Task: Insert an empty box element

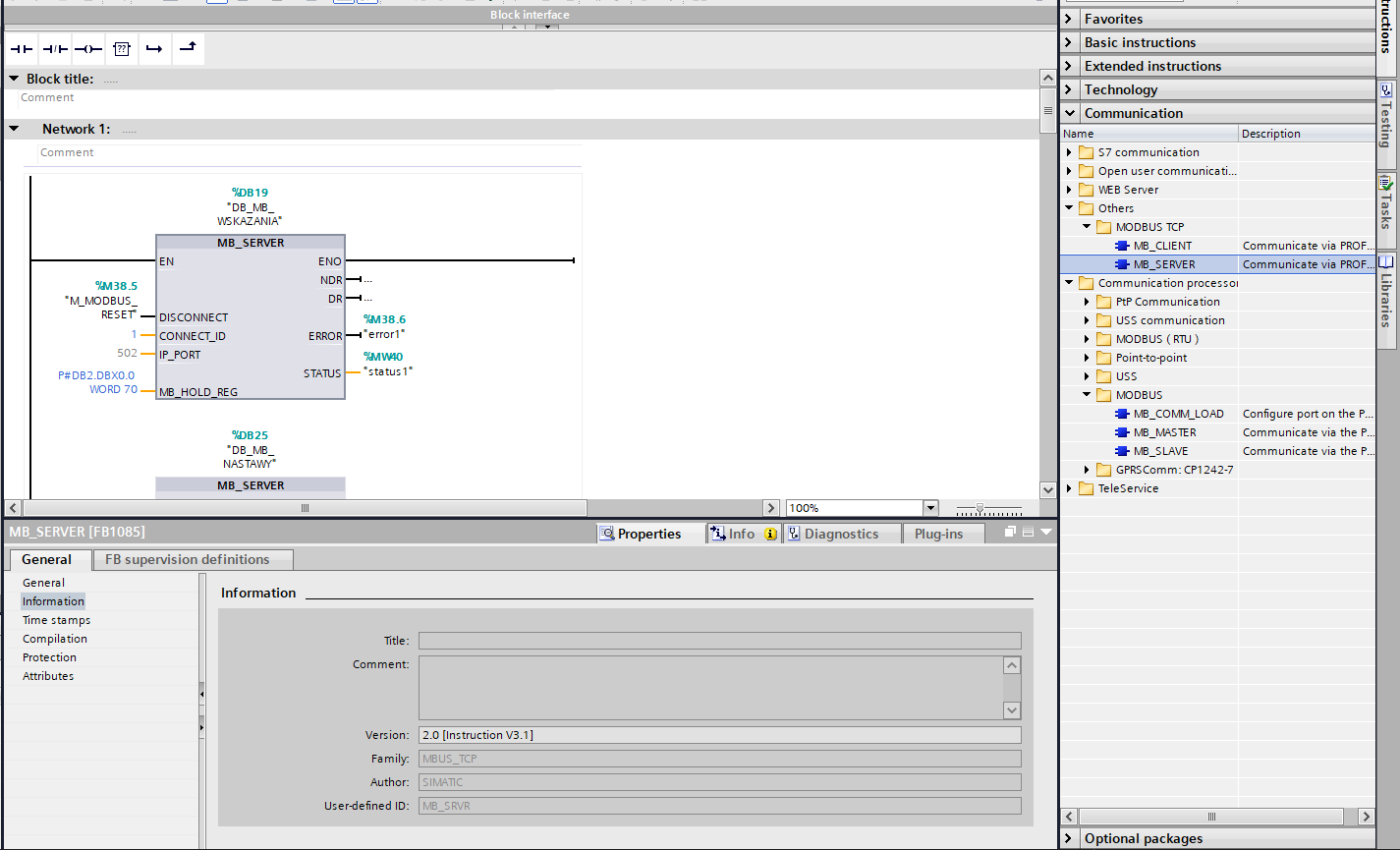Action: [120, 48]
